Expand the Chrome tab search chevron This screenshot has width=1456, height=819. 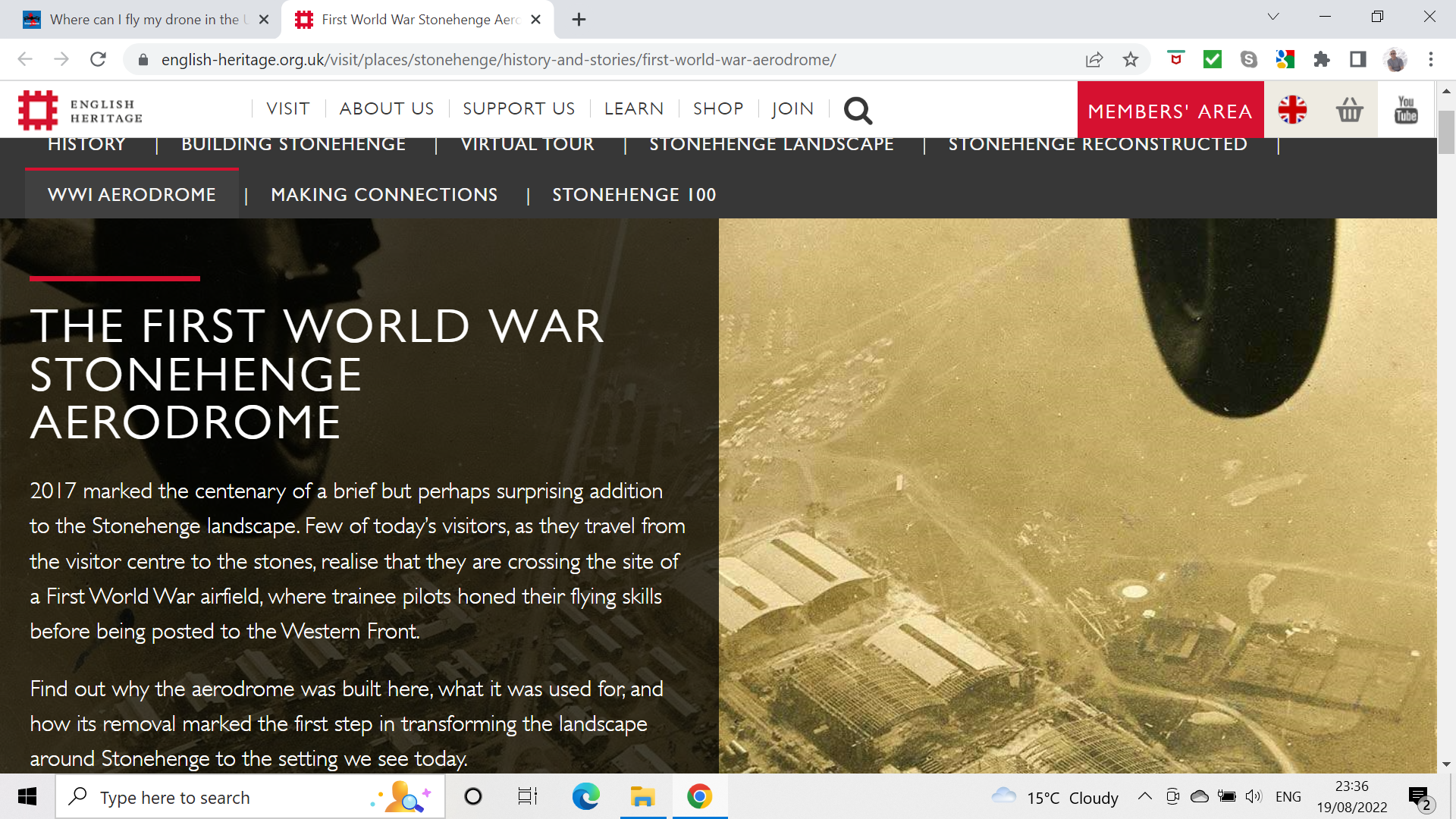click(1273, 17)
